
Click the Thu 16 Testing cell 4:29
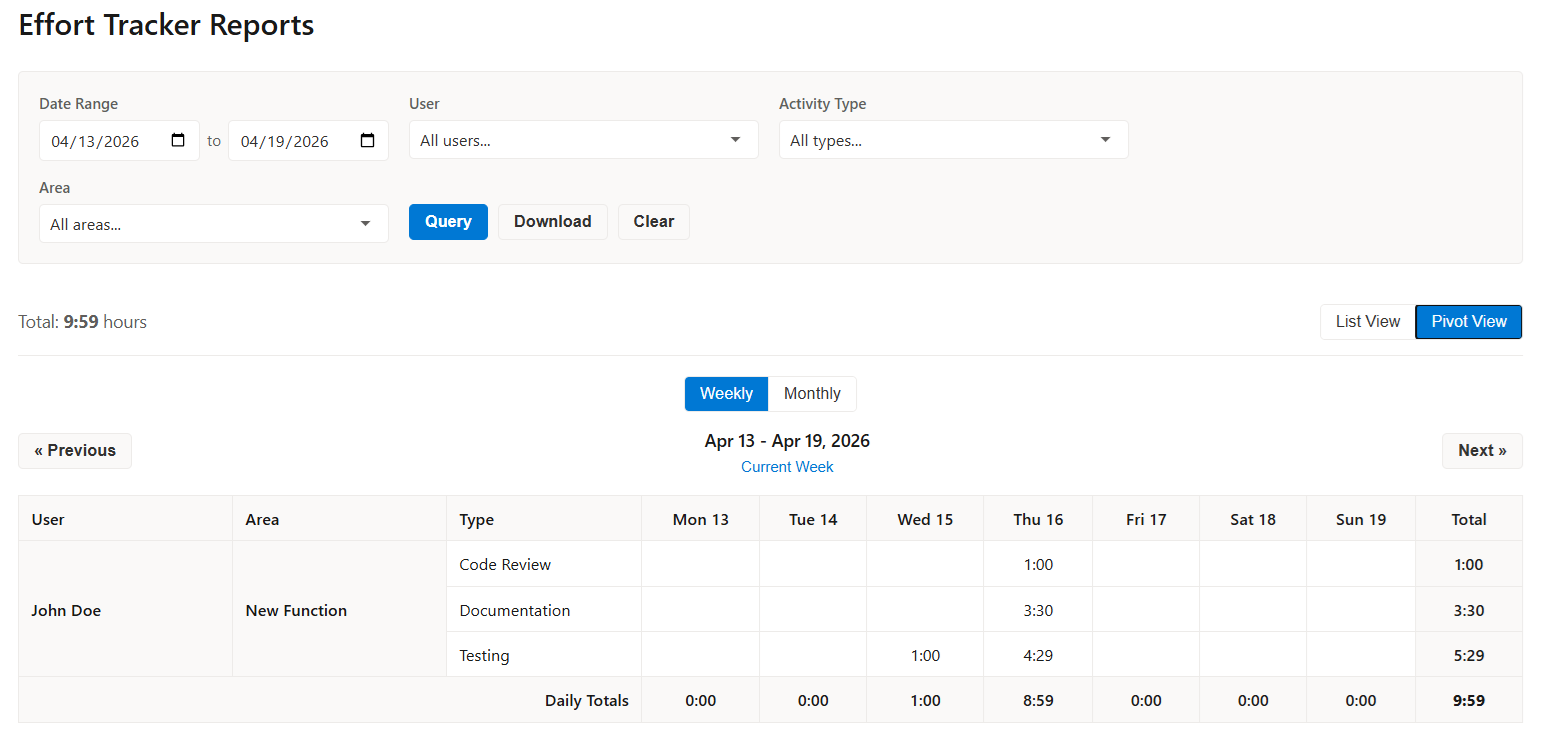1038,656
